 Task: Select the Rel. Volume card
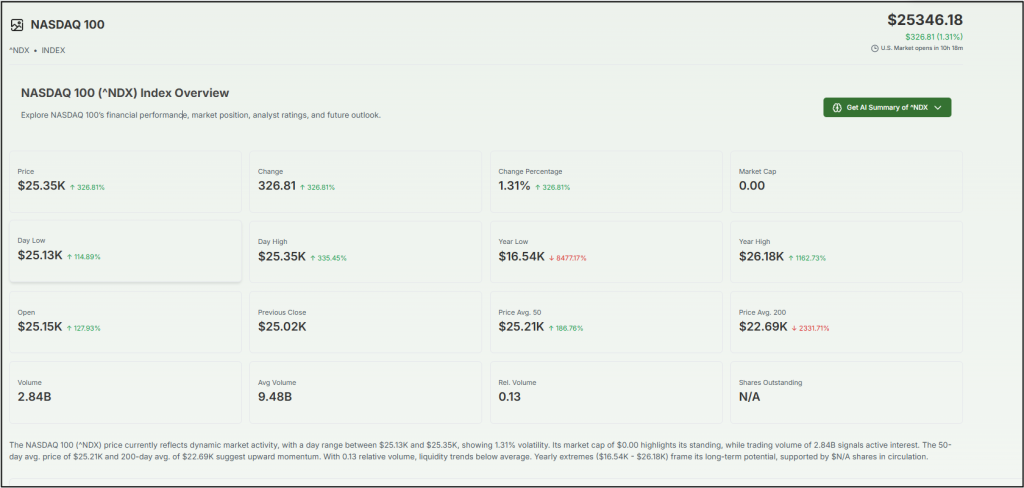pyautogui.click(x=605, y=392)
